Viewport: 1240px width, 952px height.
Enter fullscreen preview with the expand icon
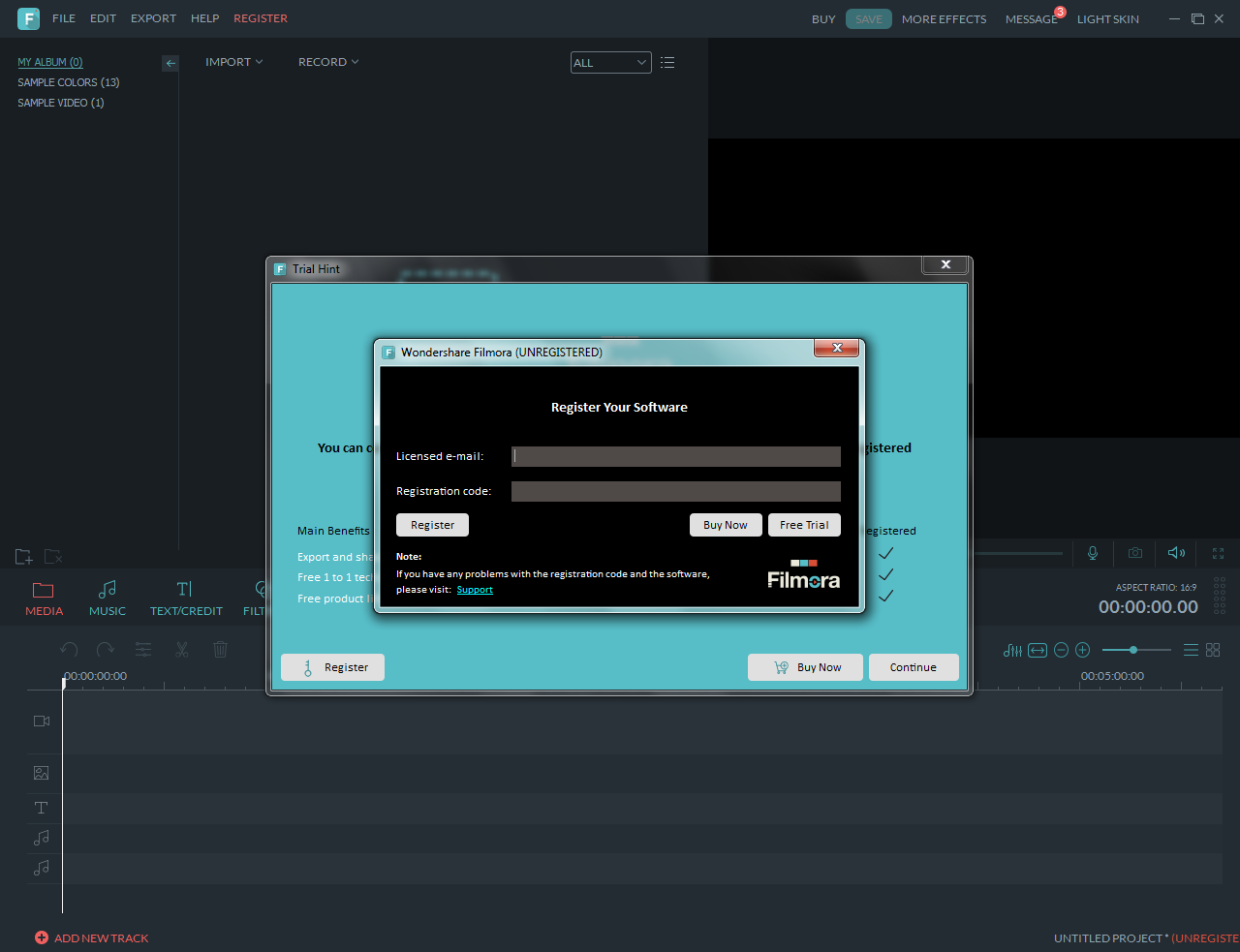point(1218,553)
